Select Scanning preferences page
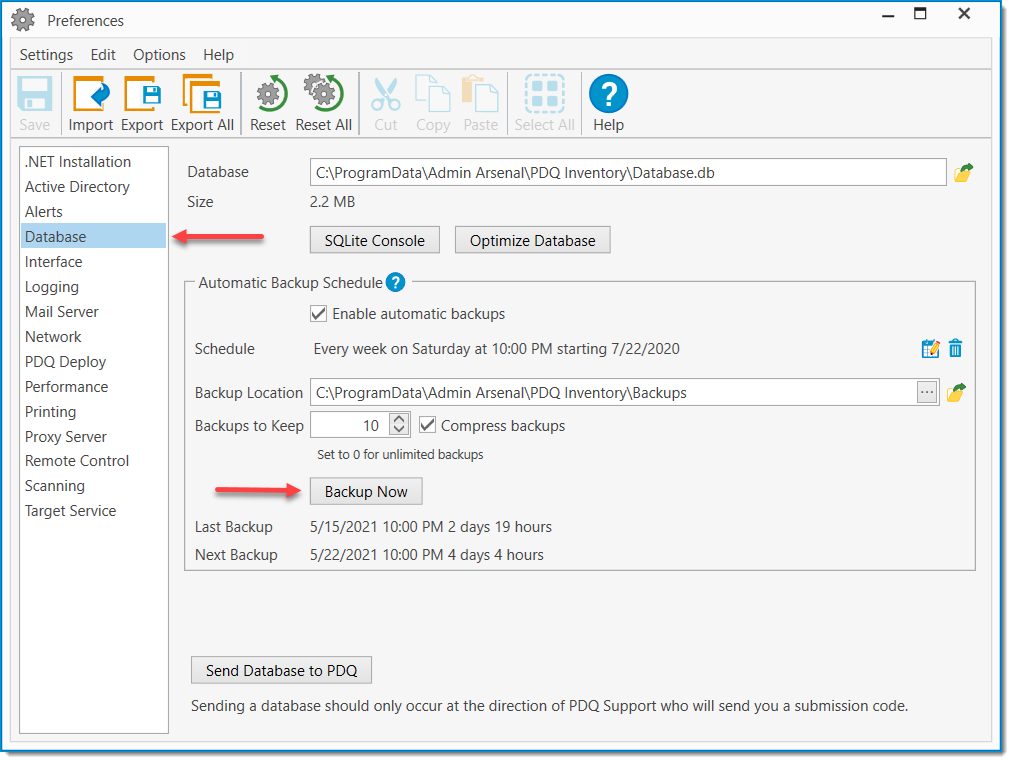 (x=94, y=486)
